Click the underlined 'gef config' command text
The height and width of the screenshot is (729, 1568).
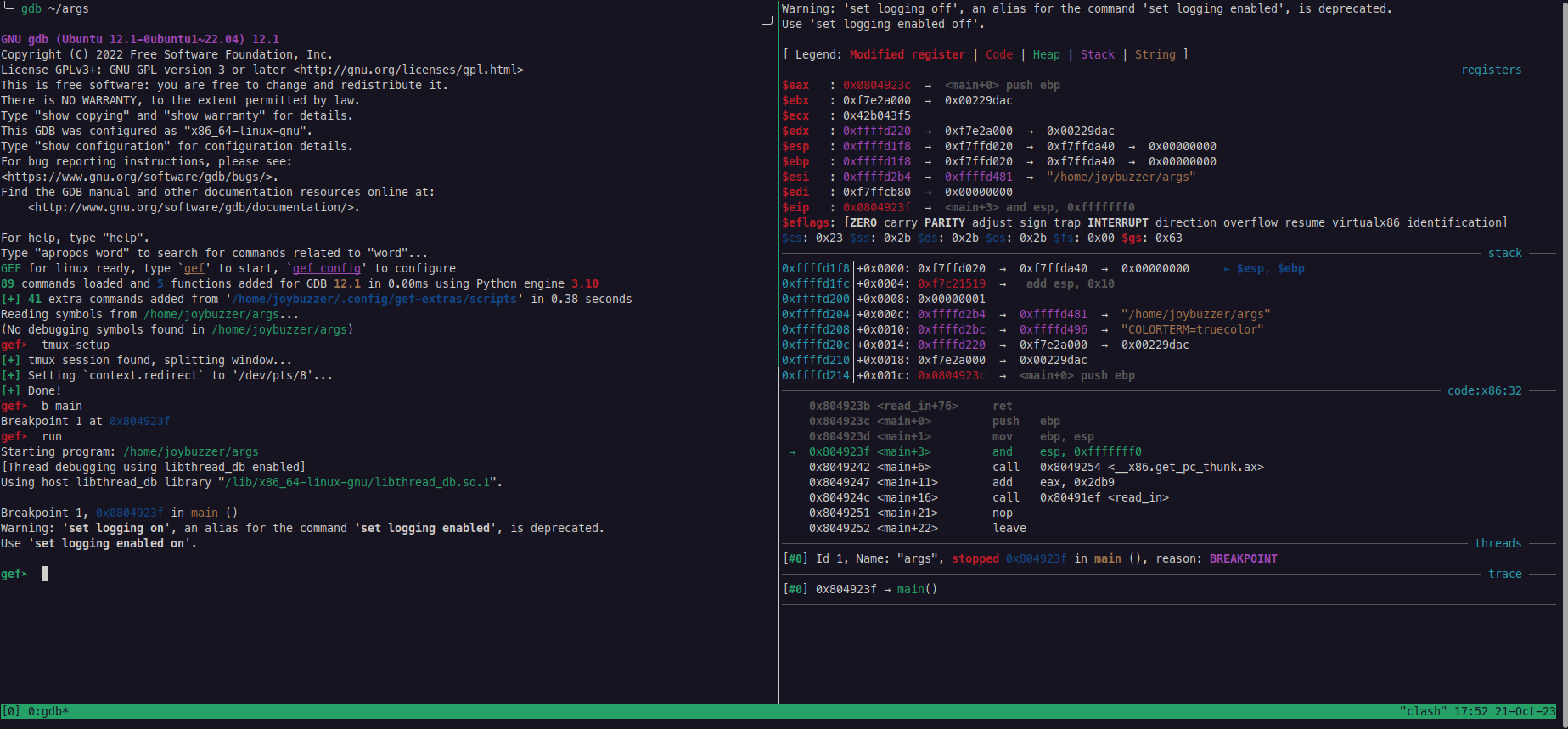(327, 268)
